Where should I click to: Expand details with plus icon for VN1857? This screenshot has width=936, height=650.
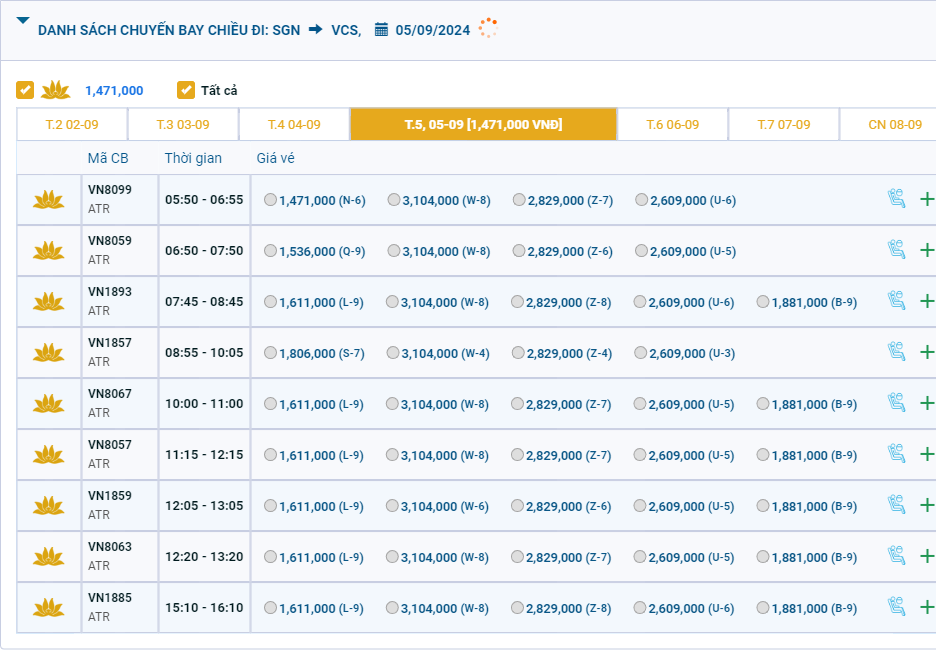coord(926,352)
